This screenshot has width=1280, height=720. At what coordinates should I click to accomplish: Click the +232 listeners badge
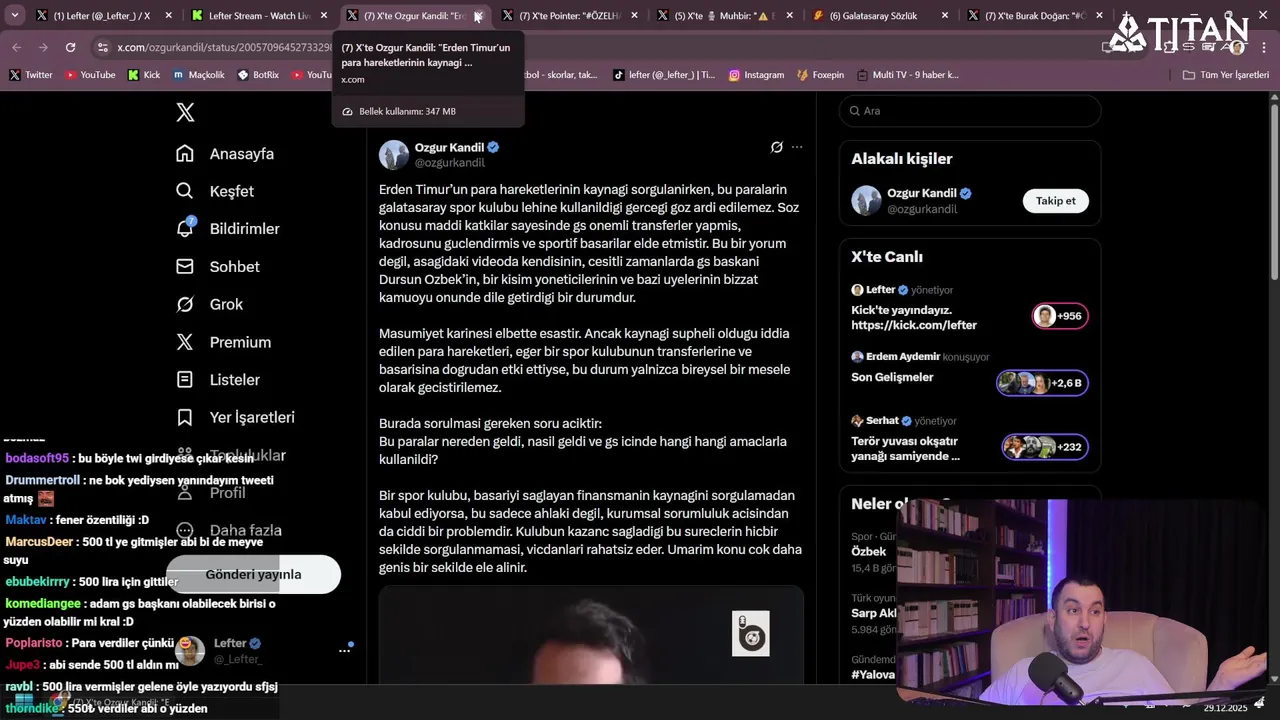(x=1045, y=447)
